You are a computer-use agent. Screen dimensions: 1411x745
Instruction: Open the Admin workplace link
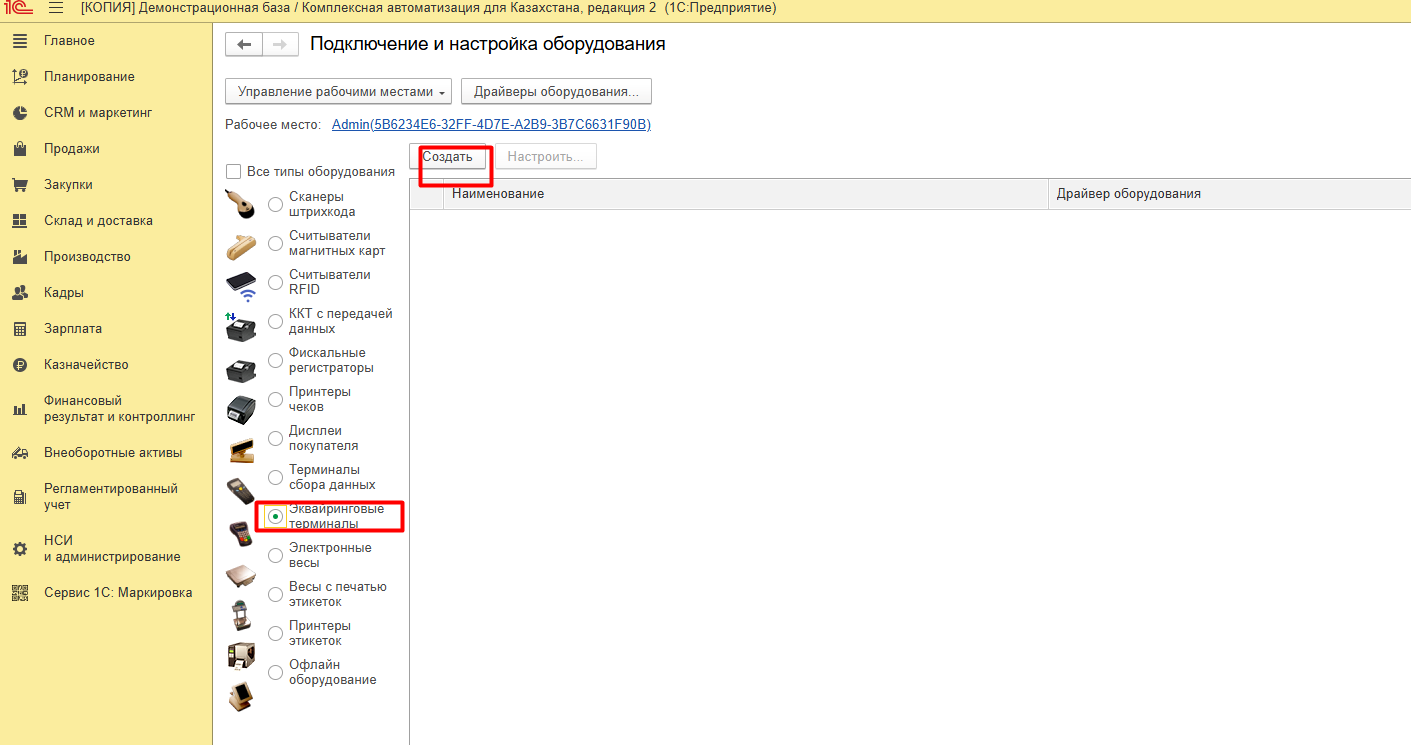pyautogui.click(x=491, y=125)
